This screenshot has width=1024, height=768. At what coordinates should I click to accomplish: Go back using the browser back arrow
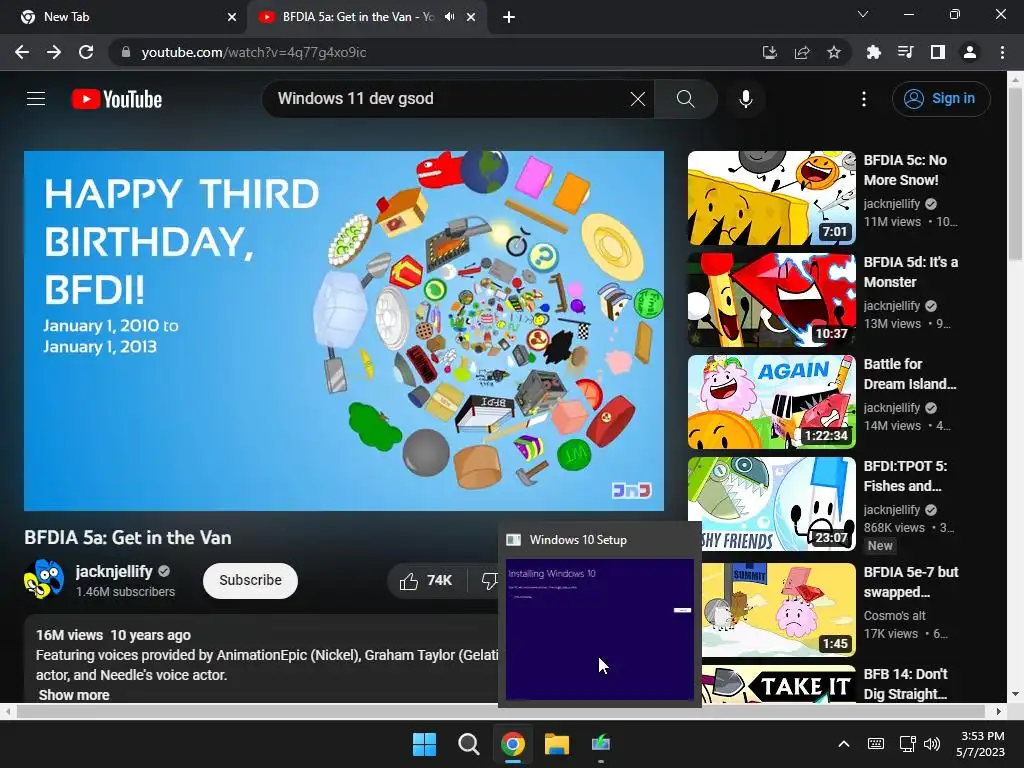coord(22,52)
